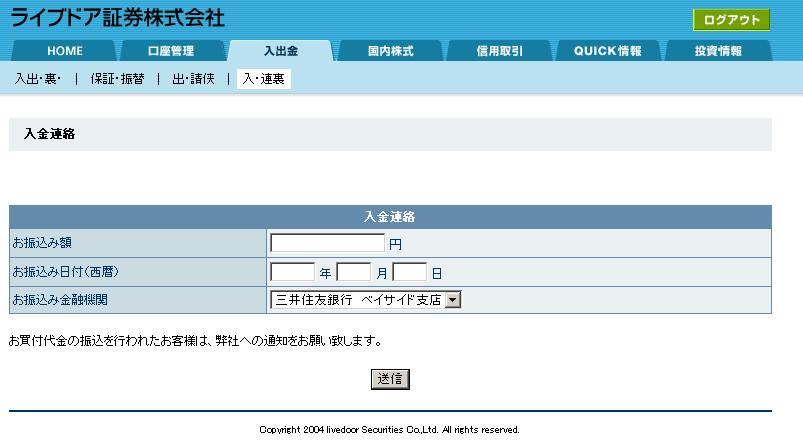Image resolution: width=803 pixels, height=443 pixels.
Task: Expand the 三井住友銀行 ベイサイド支店 dropdown
Action: [366, 300]
